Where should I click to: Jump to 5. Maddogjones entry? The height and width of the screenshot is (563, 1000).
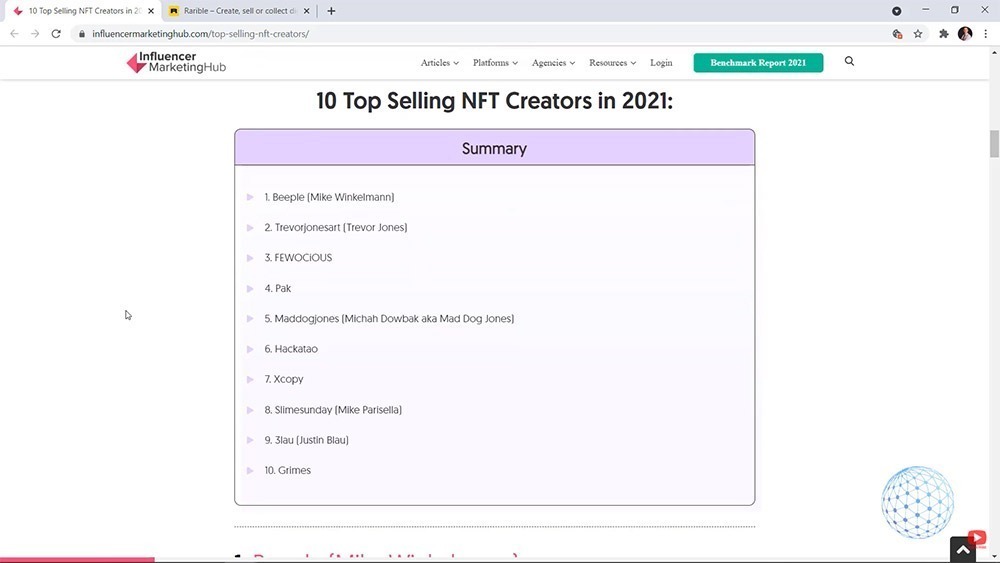[x=389, y=318]
